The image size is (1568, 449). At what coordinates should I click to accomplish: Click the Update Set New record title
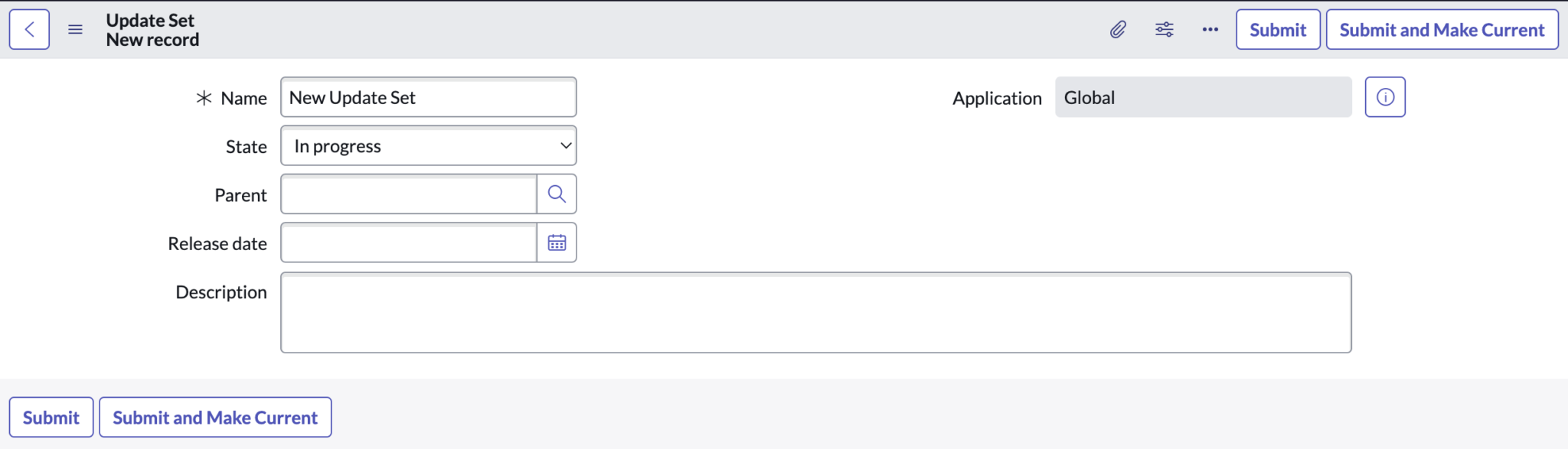click(152, 30)
